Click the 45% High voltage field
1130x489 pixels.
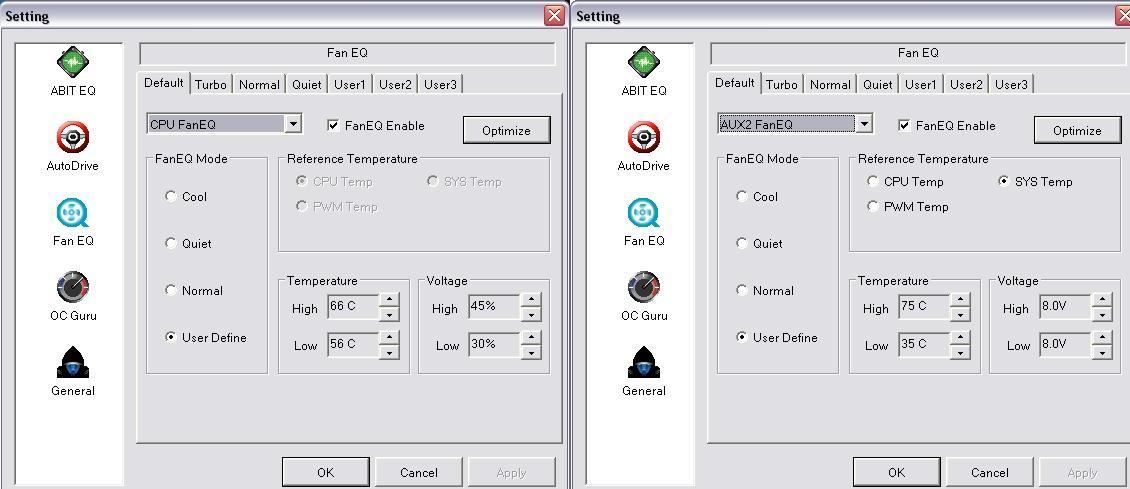pyautogui.click(x=494, y=307)
